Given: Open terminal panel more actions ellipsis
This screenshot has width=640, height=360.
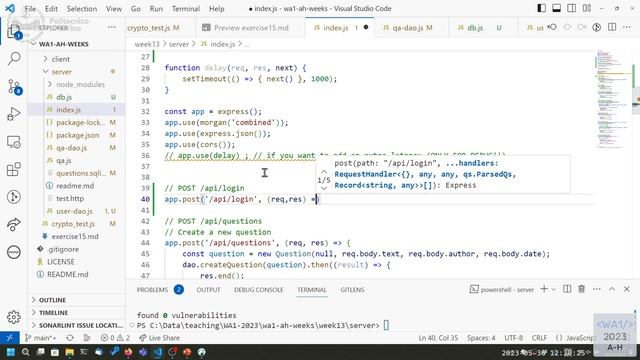Looking at the screenshot, I should 597,289.
